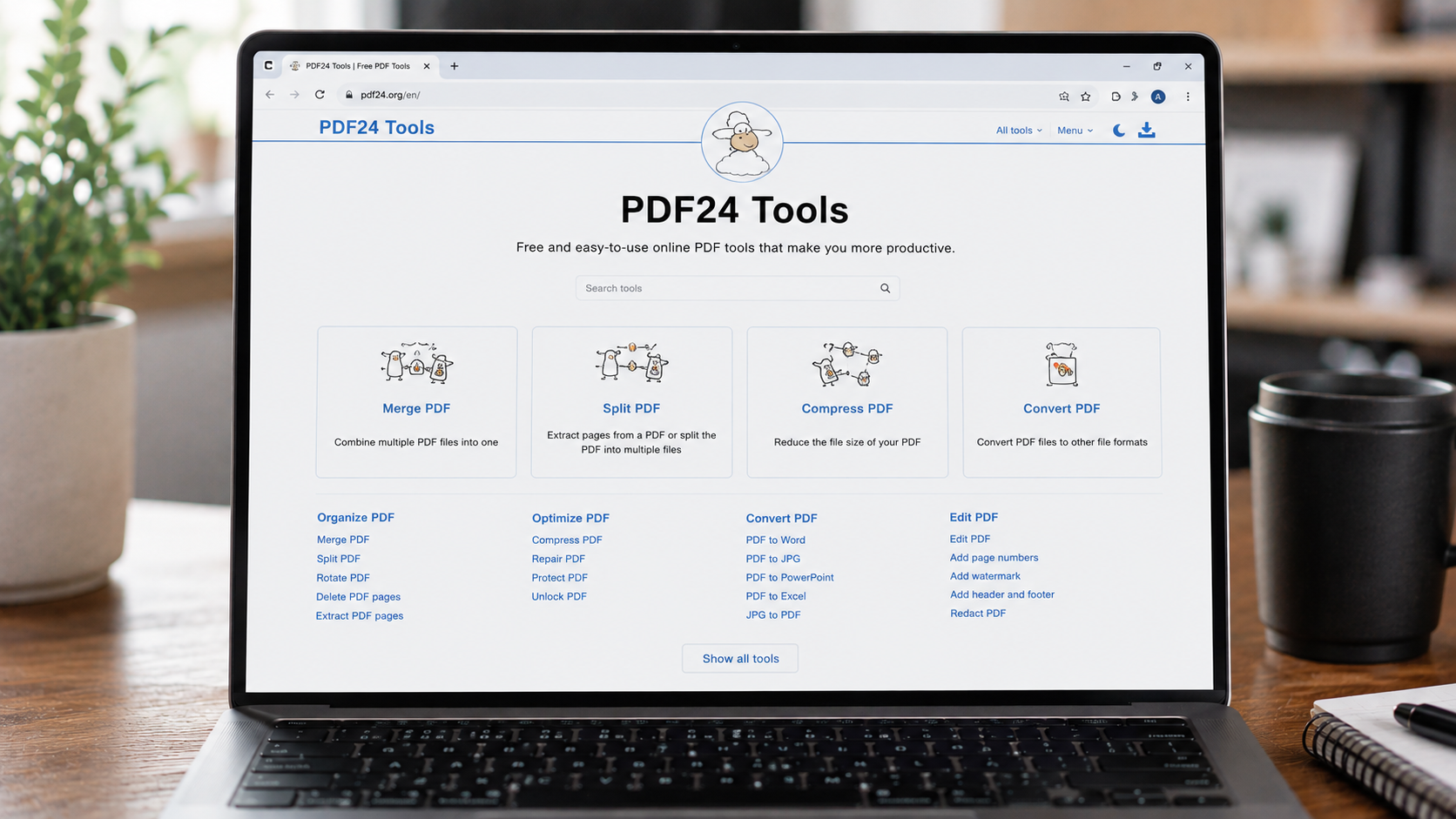Click the D-shaped extension icon in toolbar

coord(1116,97)
